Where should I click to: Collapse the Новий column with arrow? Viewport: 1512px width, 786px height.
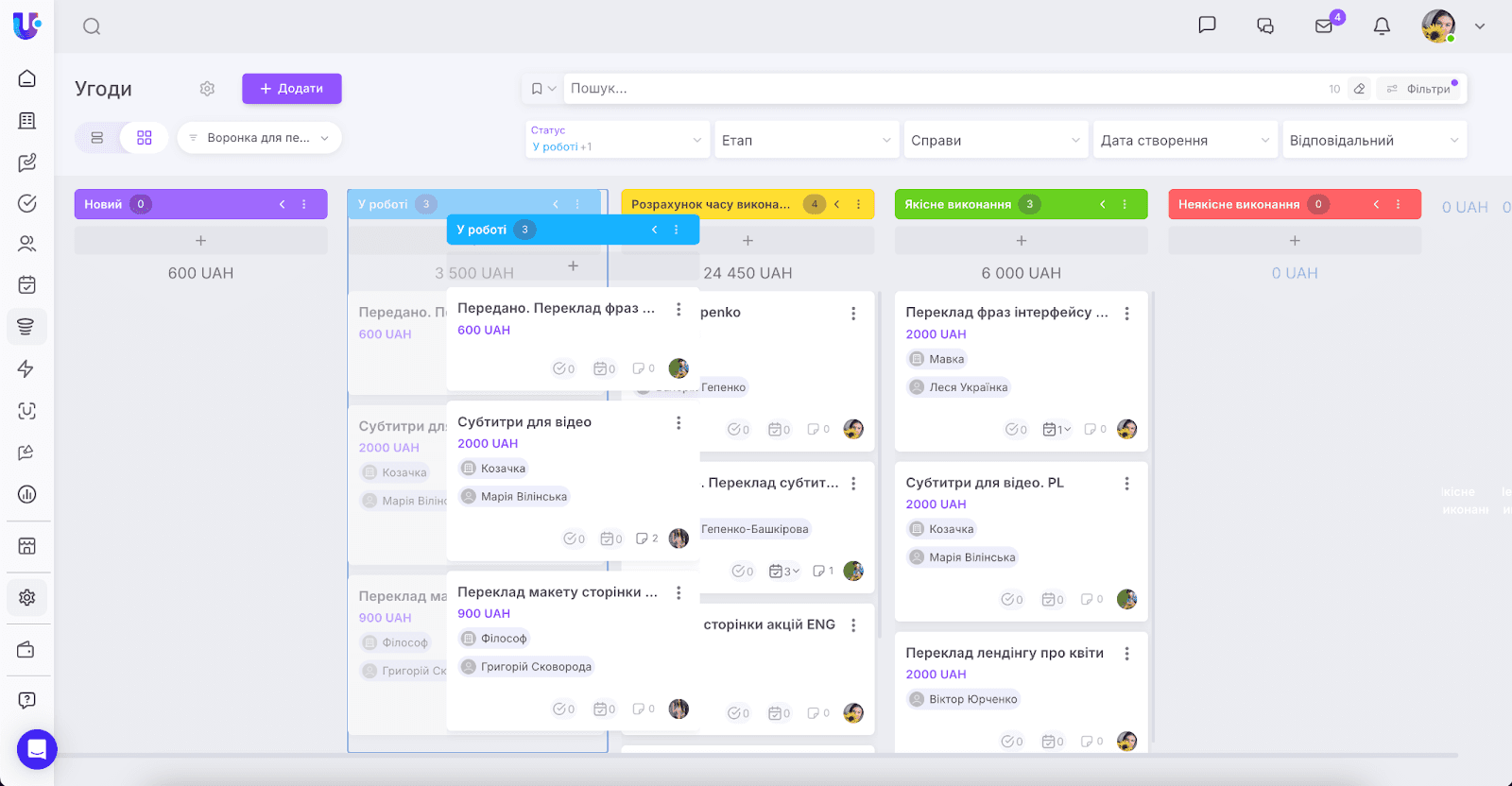[x=282, y=204]
